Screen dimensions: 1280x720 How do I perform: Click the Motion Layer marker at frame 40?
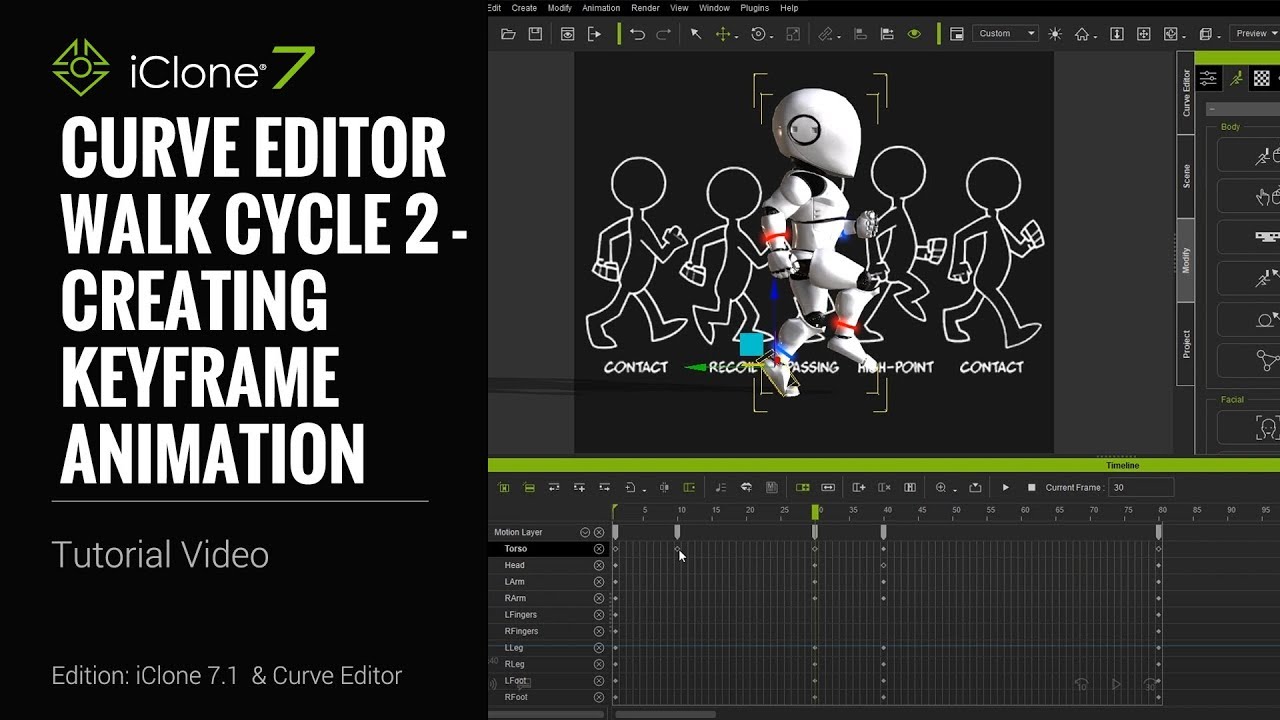883,533
